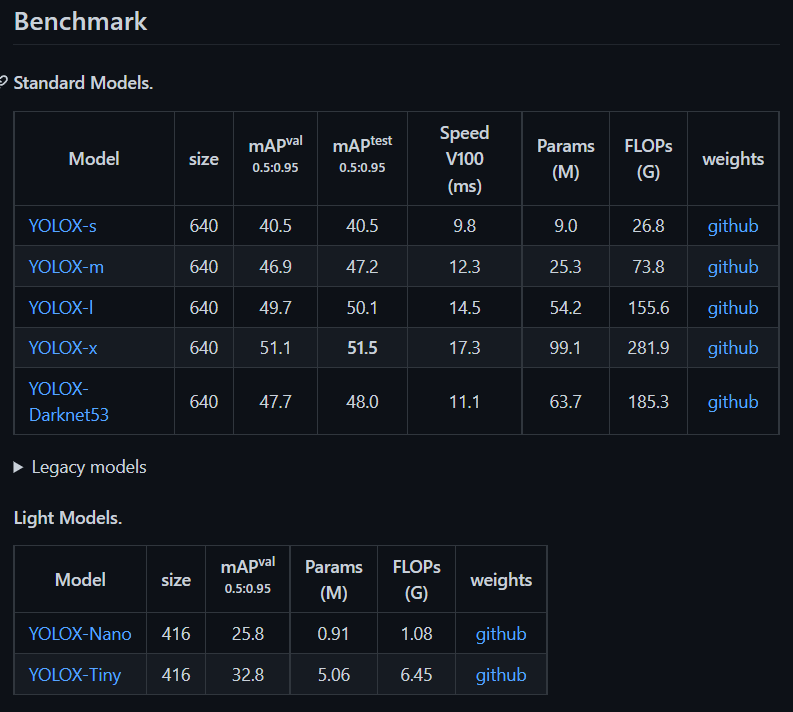
Task: Select YOLOX-s params value 9.0
Action: [565, 226]
